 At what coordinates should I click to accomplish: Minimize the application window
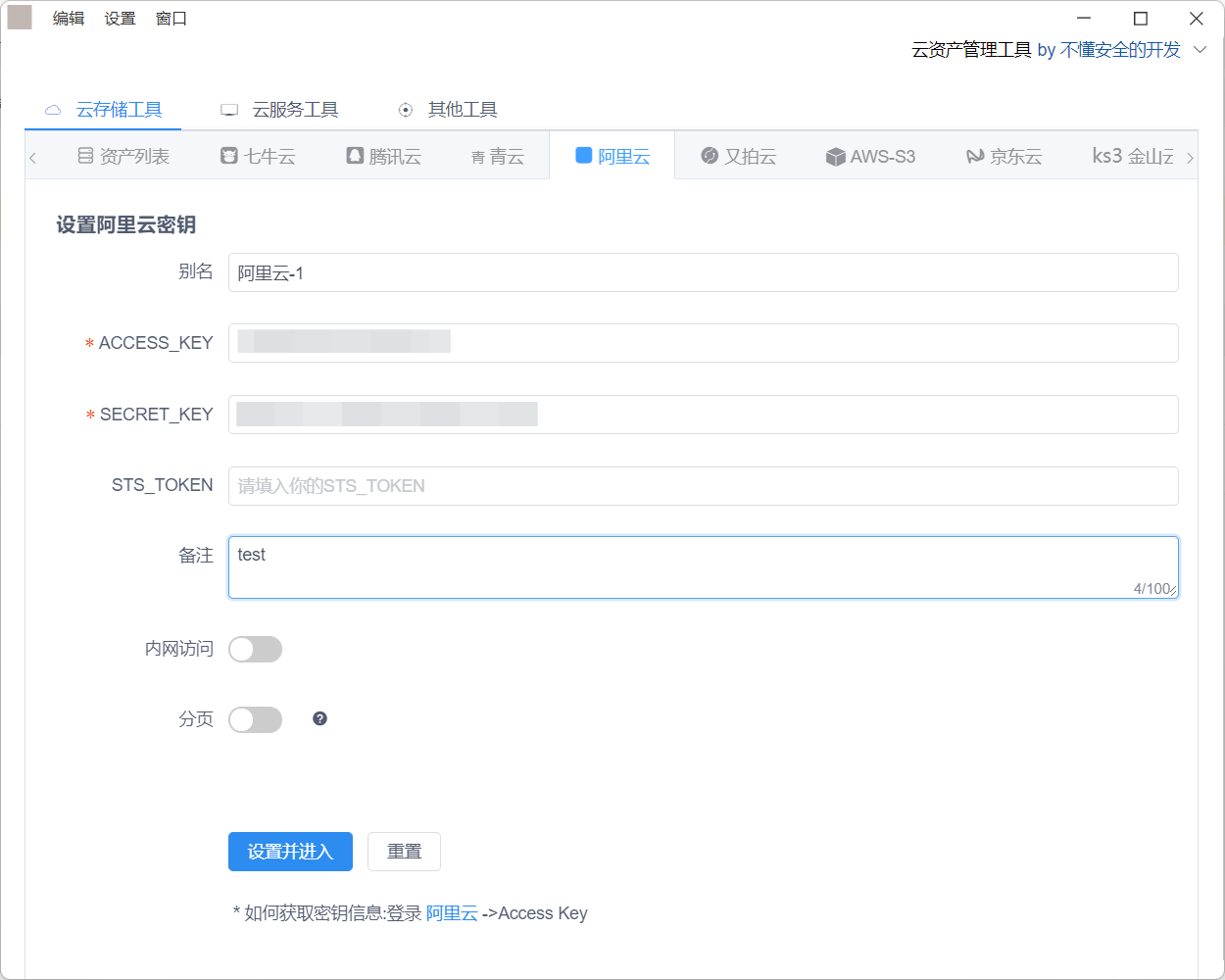click(x=1085, y=19)
